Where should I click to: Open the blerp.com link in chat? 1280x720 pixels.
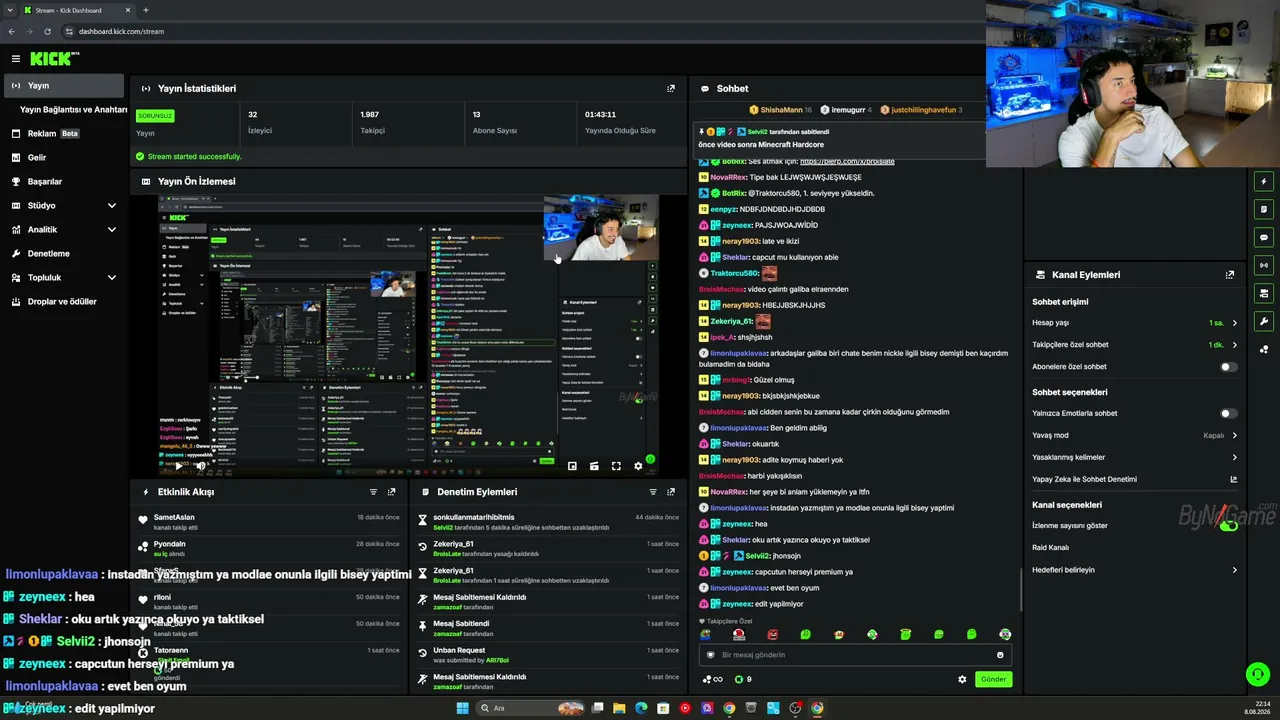(847, 162)
